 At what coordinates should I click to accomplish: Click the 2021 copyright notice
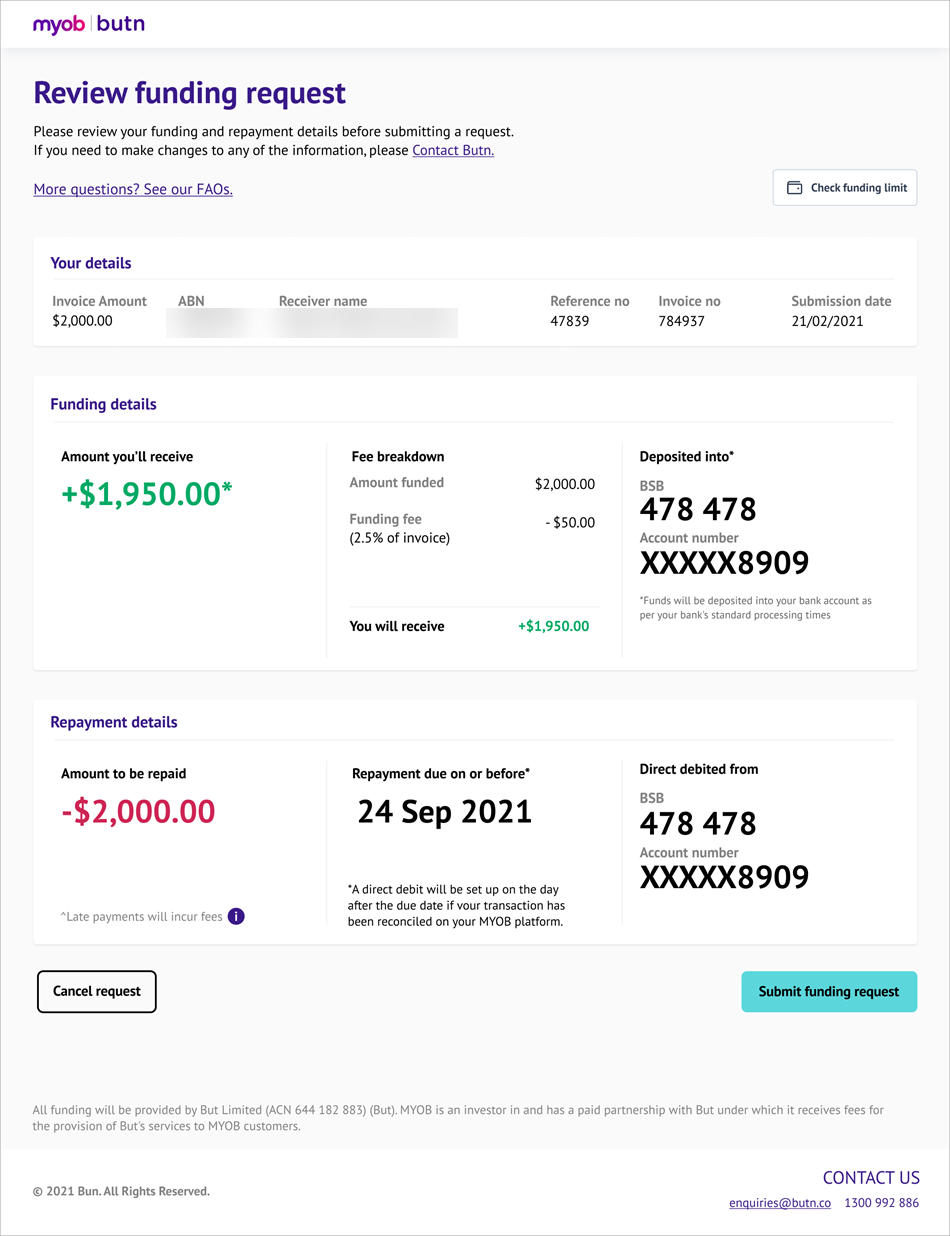point(121,1191)
